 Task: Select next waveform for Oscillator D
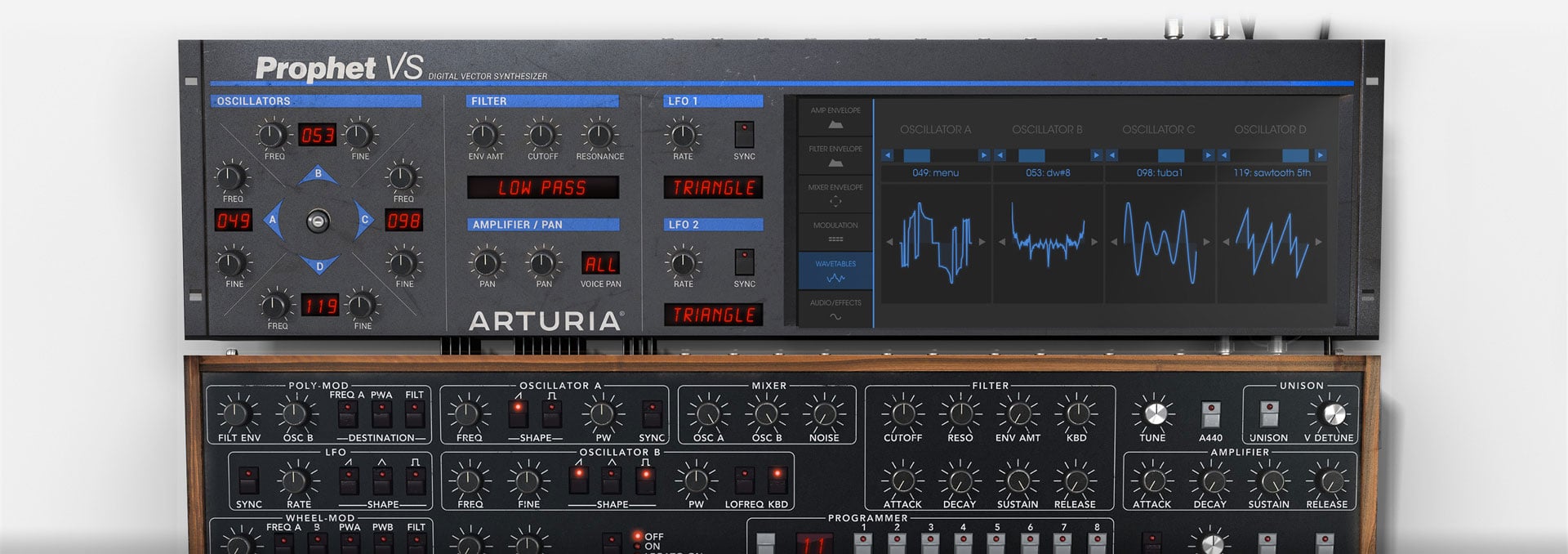tap(1318, 242)
